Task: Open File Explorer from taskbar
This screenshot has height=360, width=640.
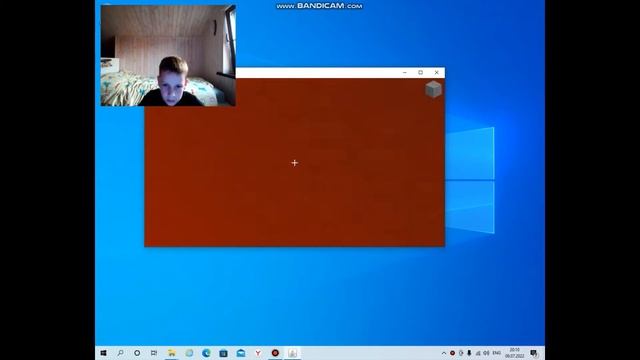Action: pos(171,353)
